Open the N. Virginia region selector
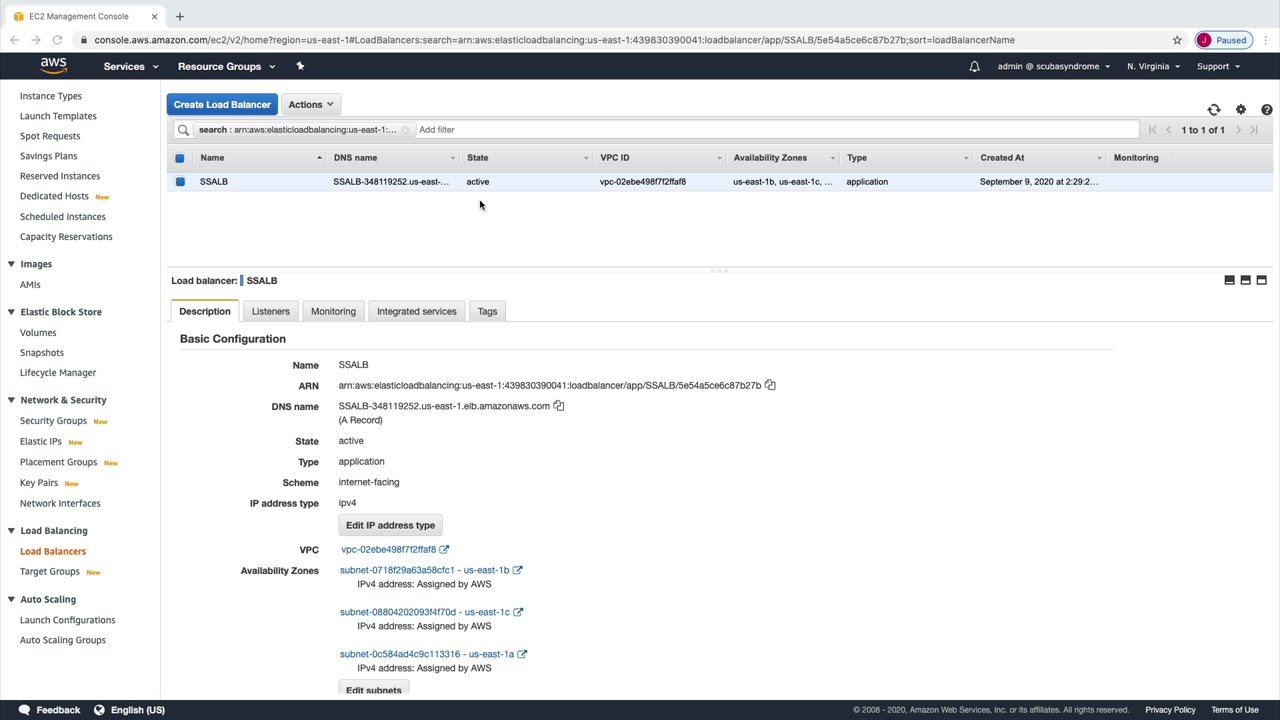This screenshot has width=1280, height=720. tap(1153, 67)
